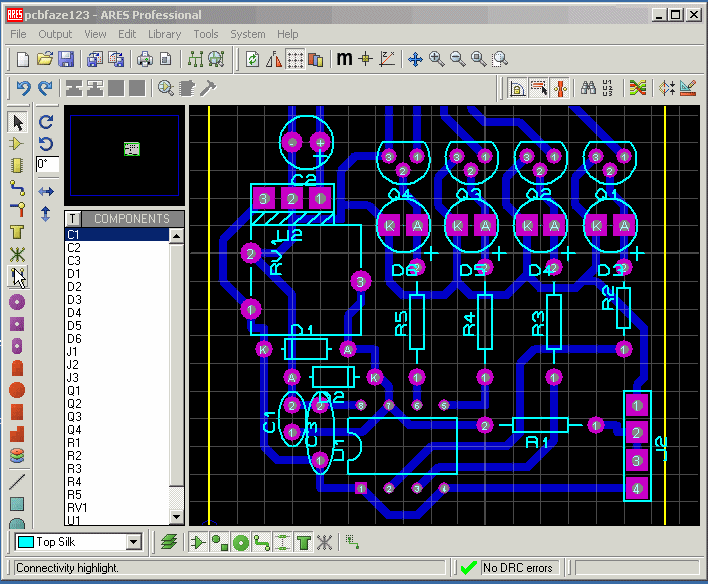Toggle the auto track necking button
This screenshot has height=584, width=708.
click(560, 88)
